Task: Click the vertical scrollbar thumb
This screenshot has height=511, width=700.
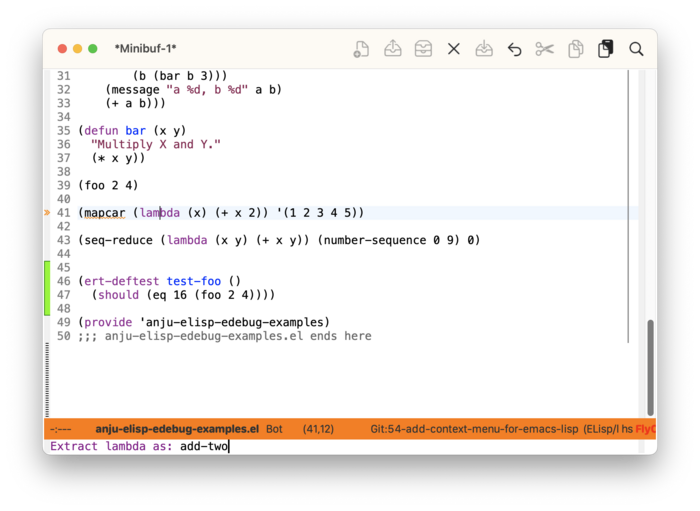Action: [650, 367]
